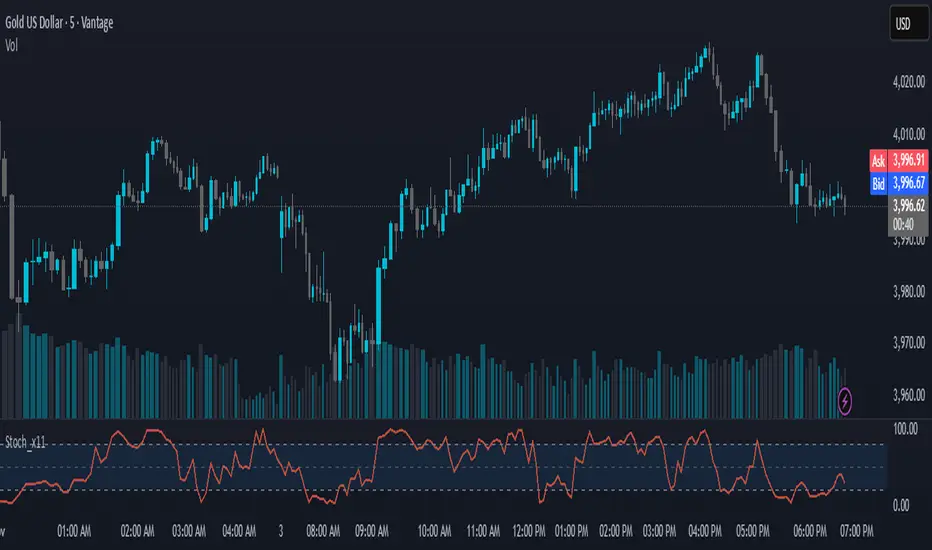Click the 100.00 stochastic scale label
Image resolution: width=932 pixels, height=550 pixels.
click(x=906, y=428)
